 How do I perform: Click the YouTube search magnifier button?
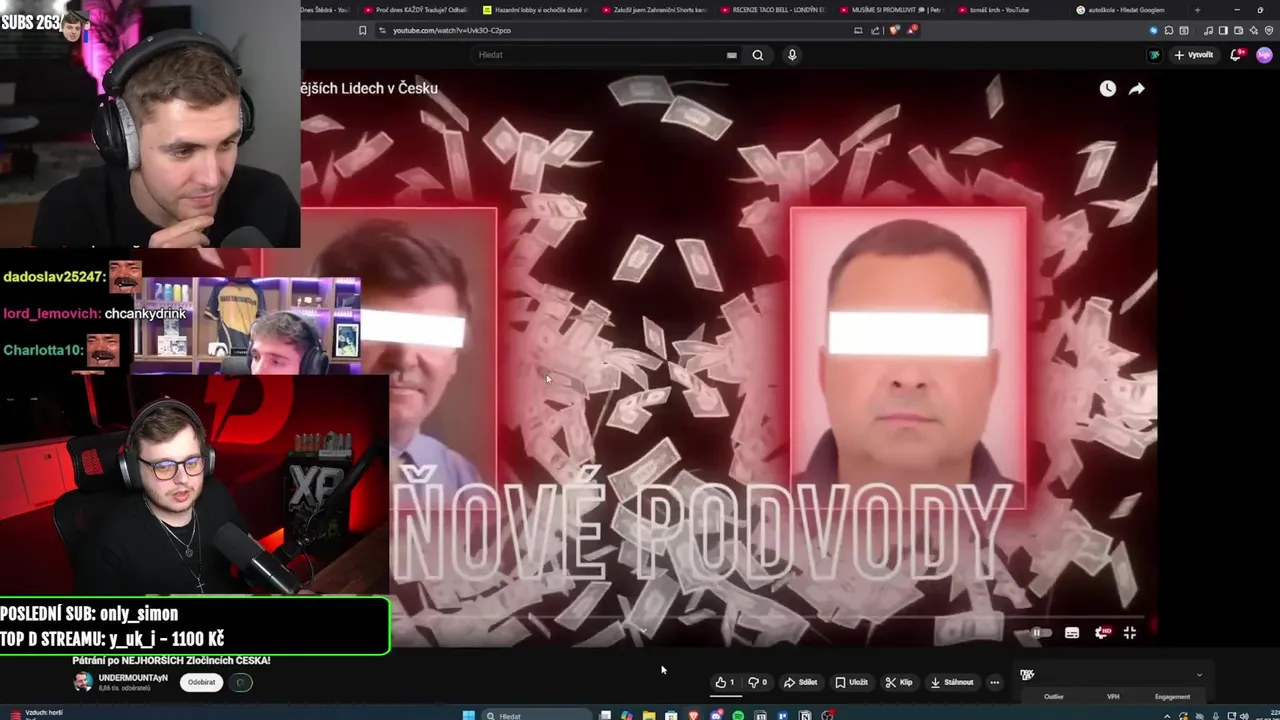(x=758, y=55)
